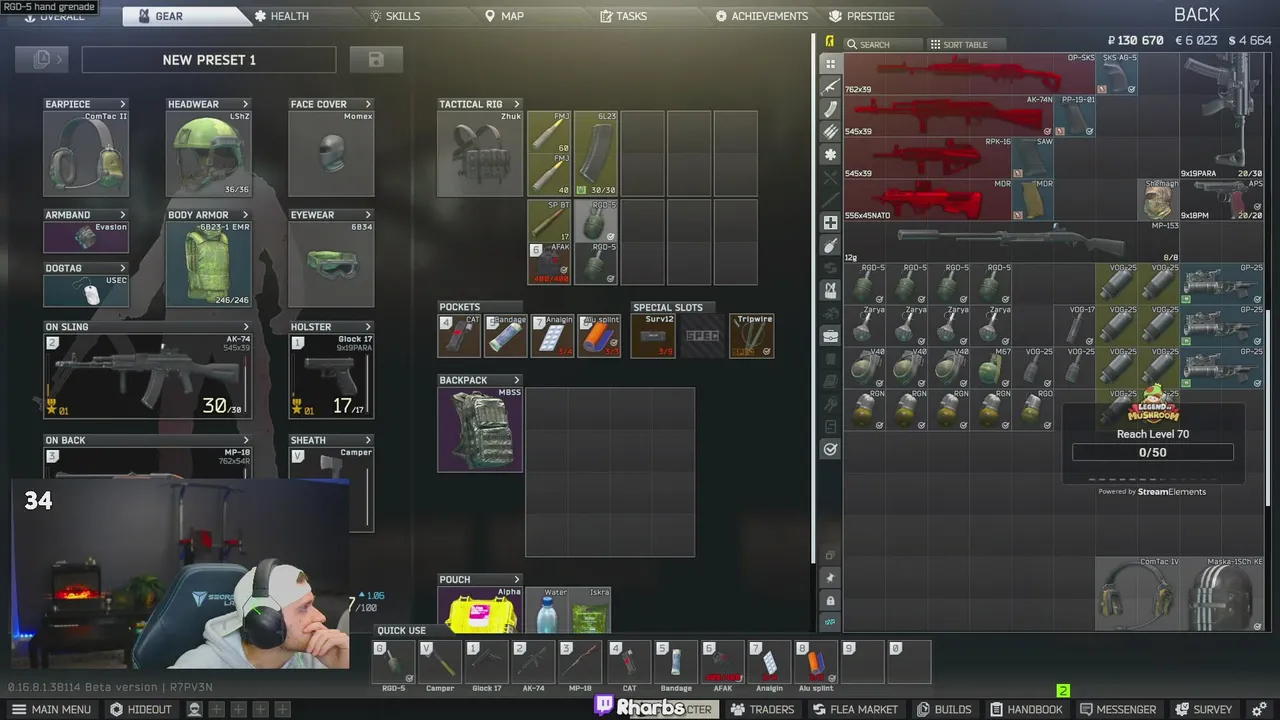Click the yellow tag icon above the stash filters

[x=830, y=42]
